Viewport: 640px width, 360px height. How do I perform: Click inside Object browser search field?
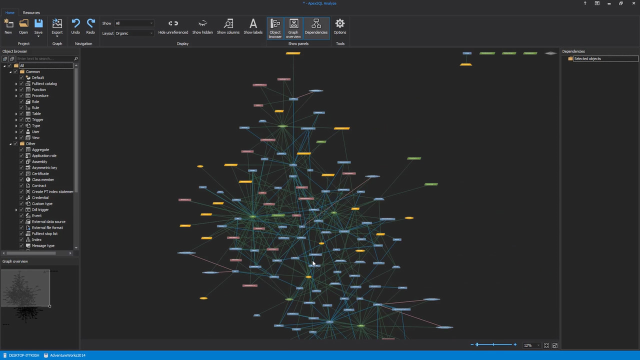pos(44,59)
